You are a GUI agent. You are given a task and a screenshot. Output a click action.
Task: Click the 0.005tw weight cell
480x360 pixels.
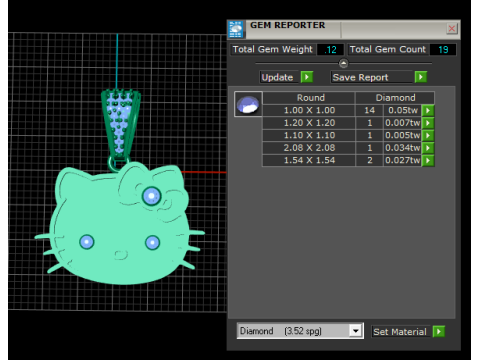(403, 135)
